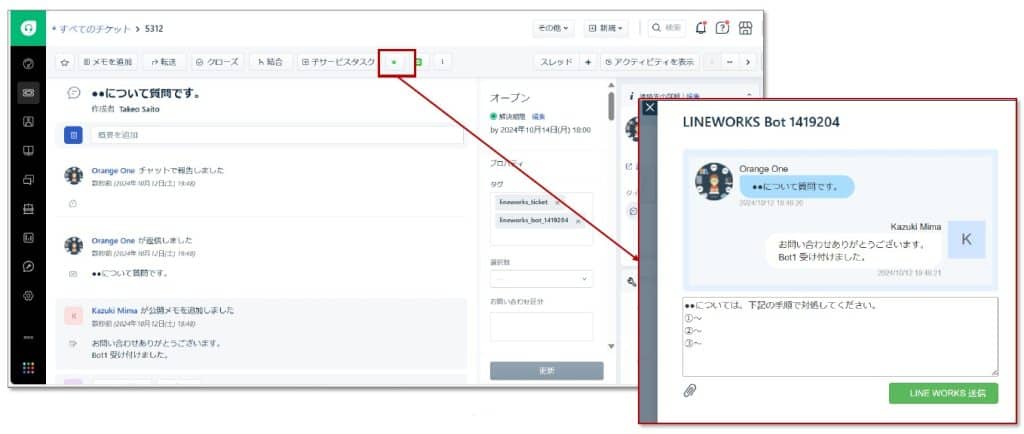Viewport: 1024px width, 434px height.
Task: Open the book solutions icon in sidebar
Action: coord(28,151)
